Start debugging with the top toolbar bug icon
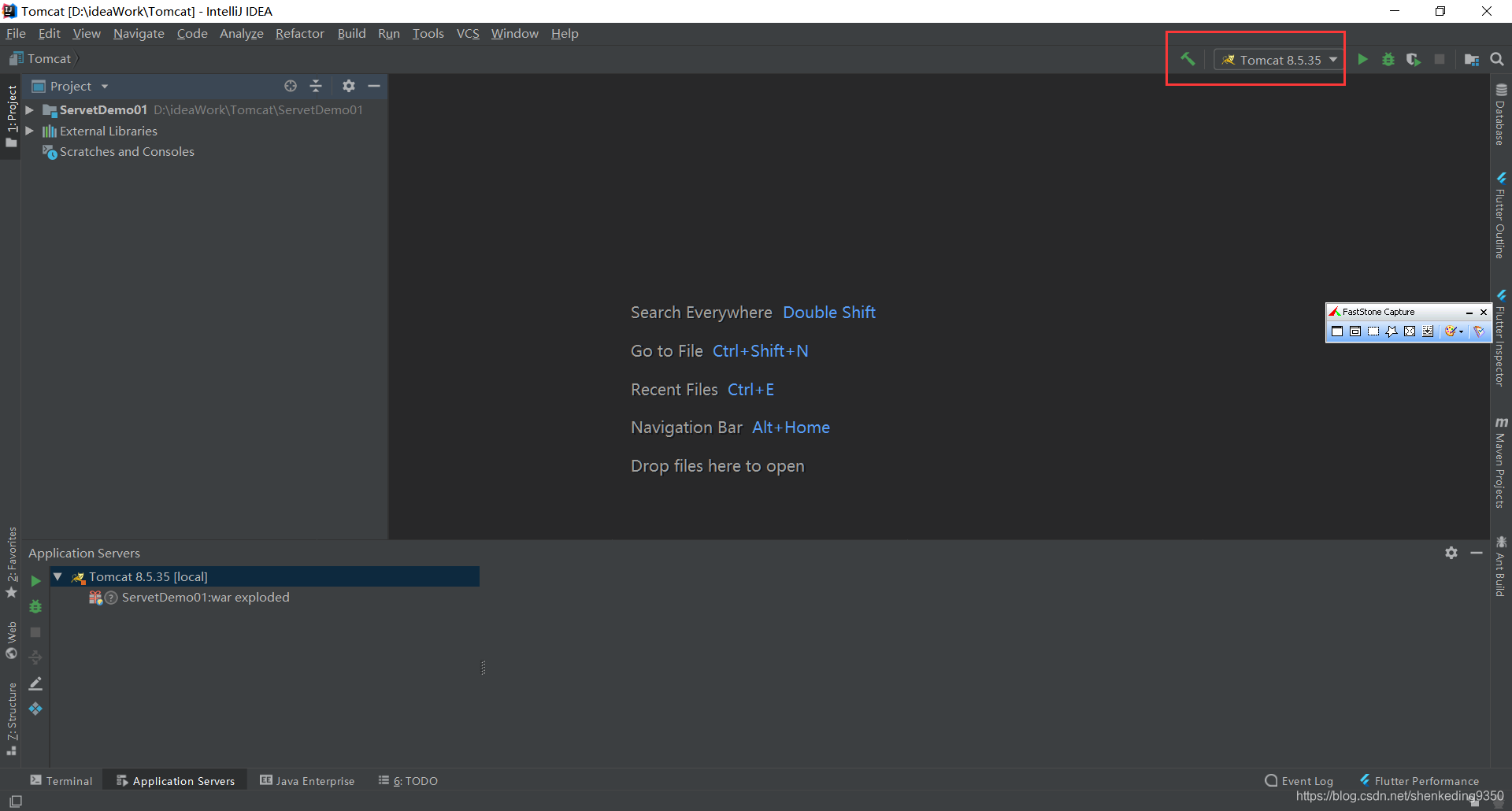Screen dimensions: 1512x811 point(1388,59)
